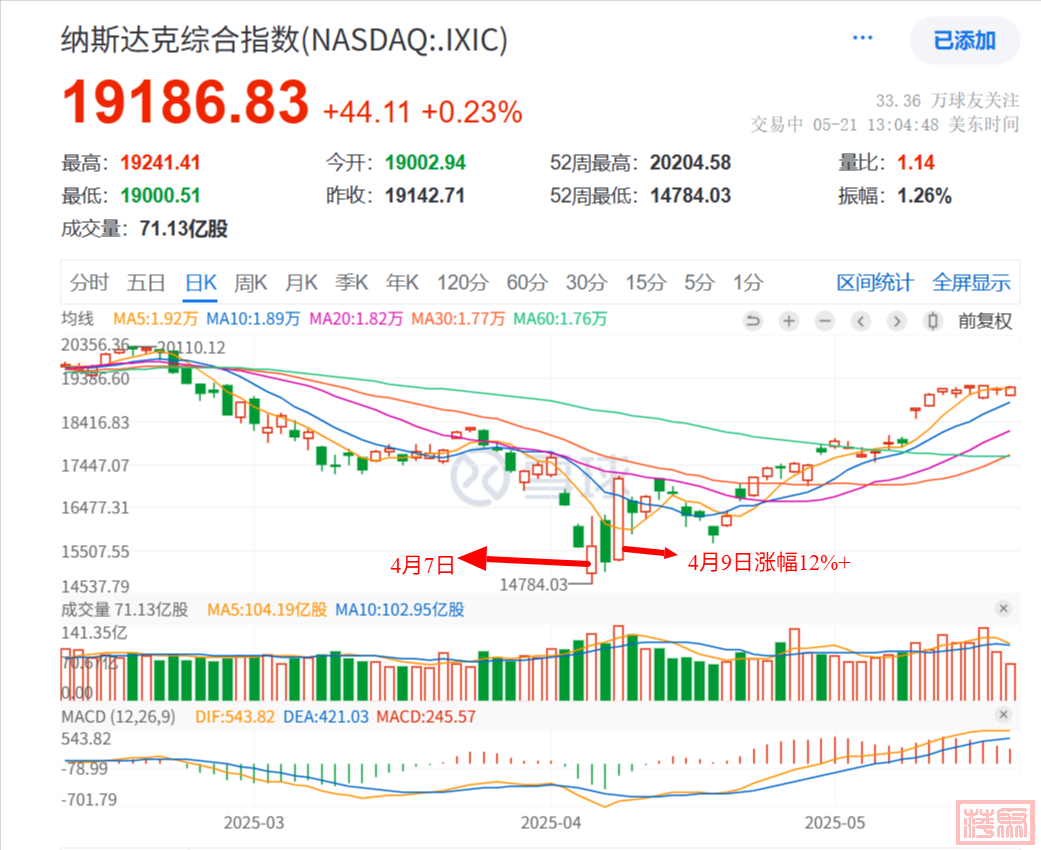
Task: Switch to the 分时 intraday chart tab
Action: pos(89,283)
